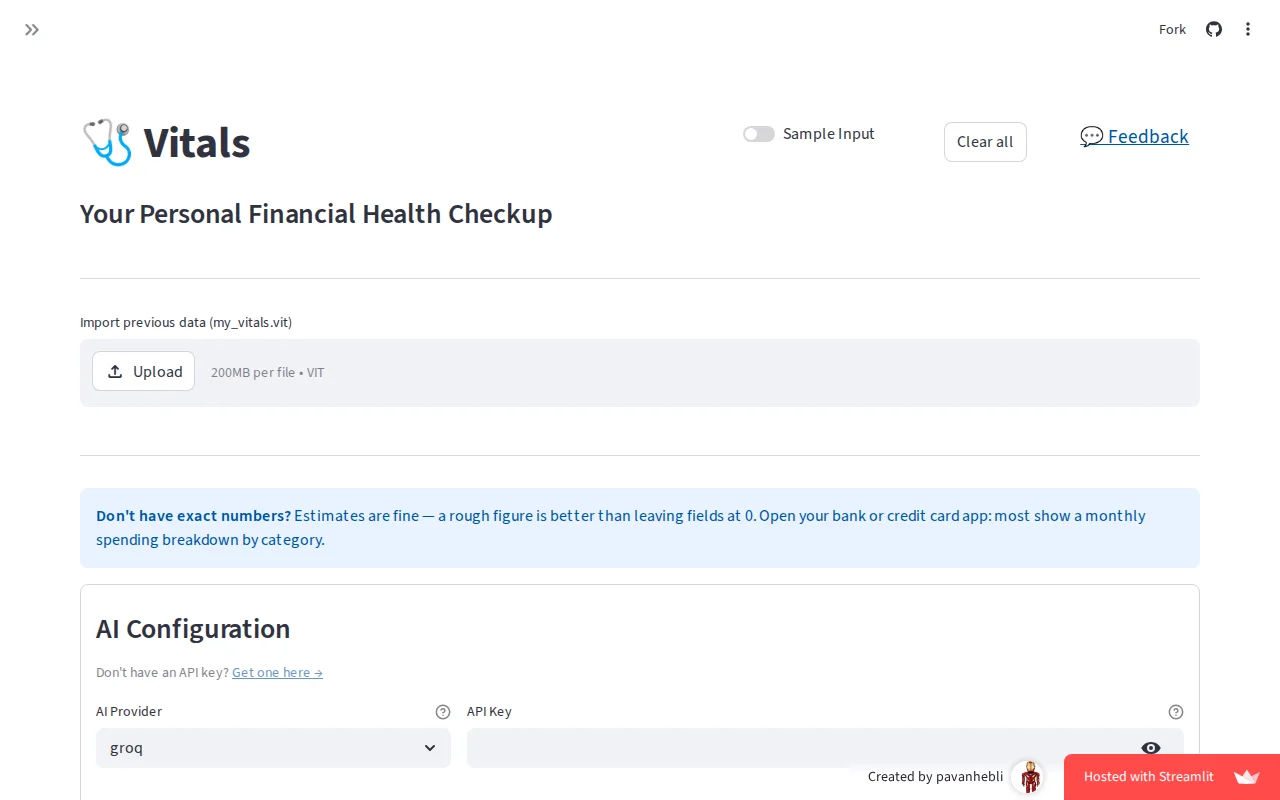Click the Clear all button
Image resolution: width=1280 pixels, height=800 pixels.
985,142
